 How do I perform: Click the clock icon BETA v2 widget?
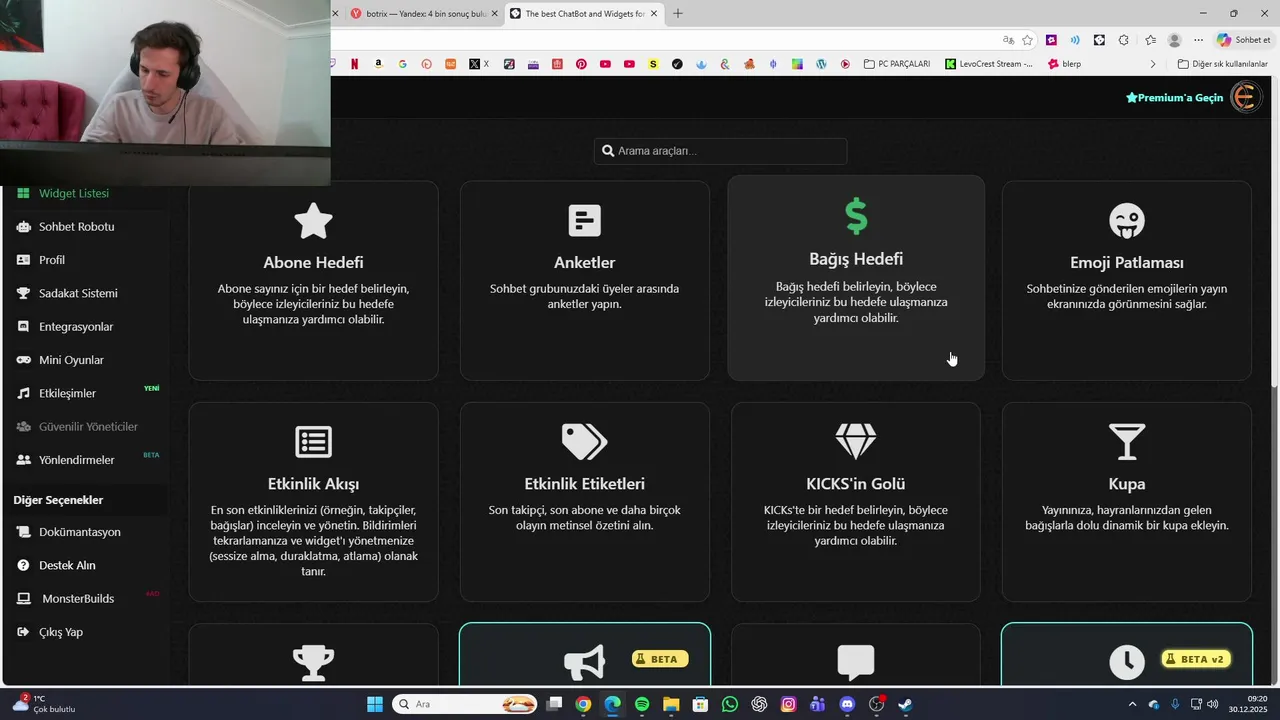(1127, 662)
